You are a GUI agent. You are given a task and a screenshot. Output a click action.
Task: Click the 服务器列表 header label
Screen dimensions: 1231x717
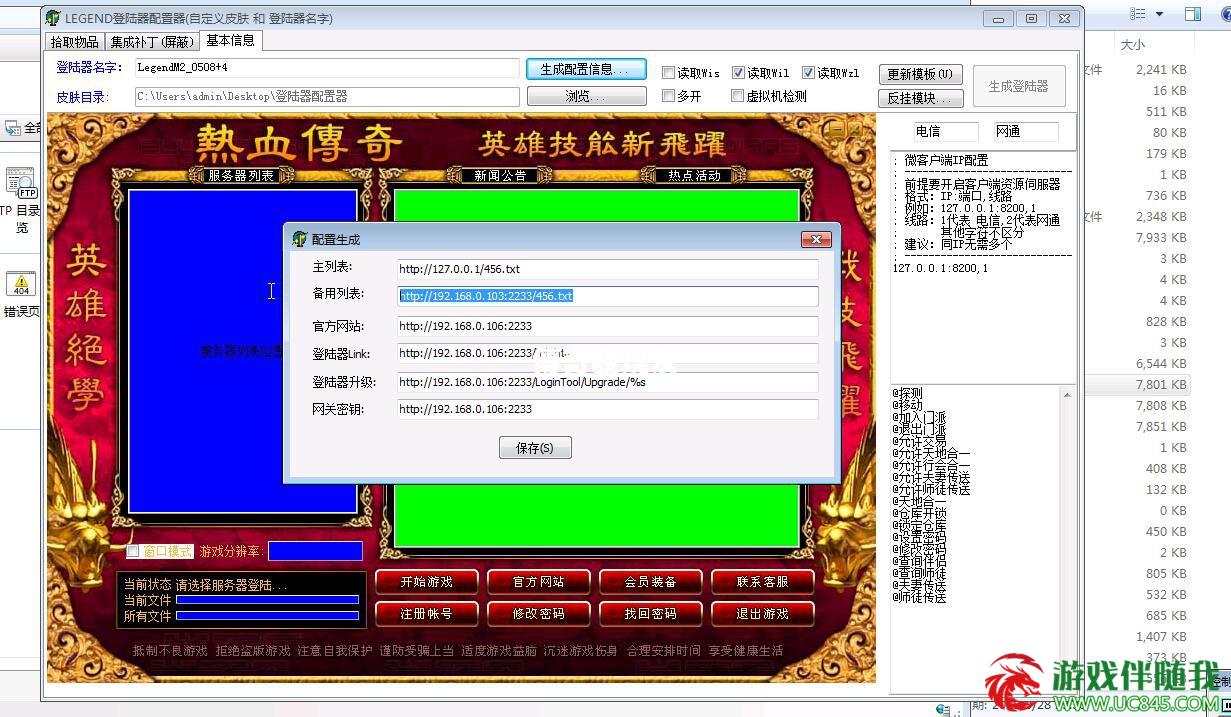tap(241, 176)
